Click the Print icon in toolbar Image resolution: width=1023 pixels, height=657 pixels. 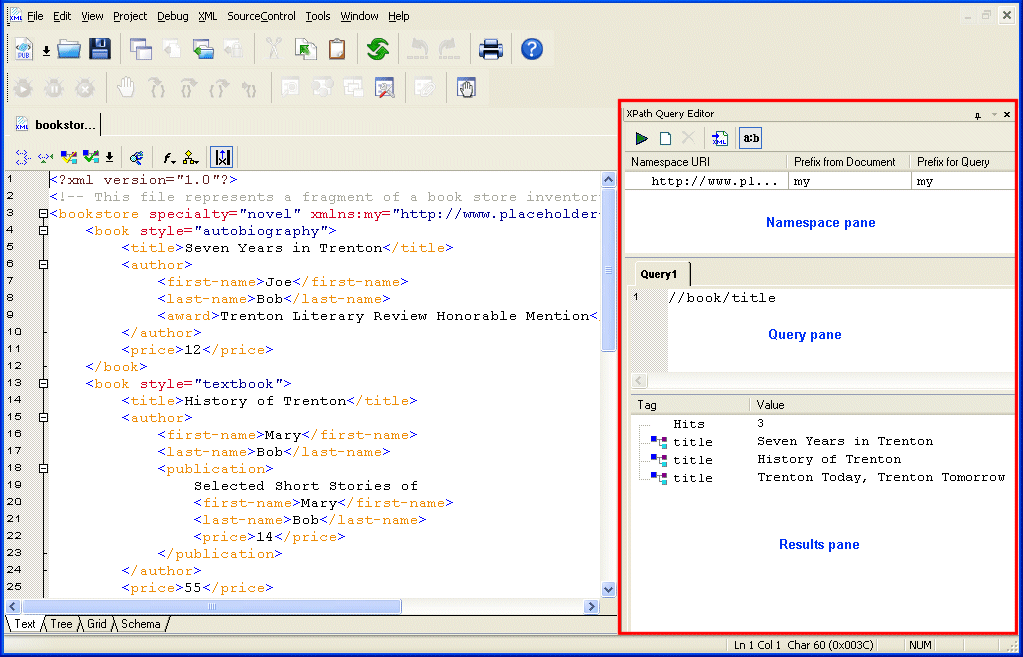[491, 49]
